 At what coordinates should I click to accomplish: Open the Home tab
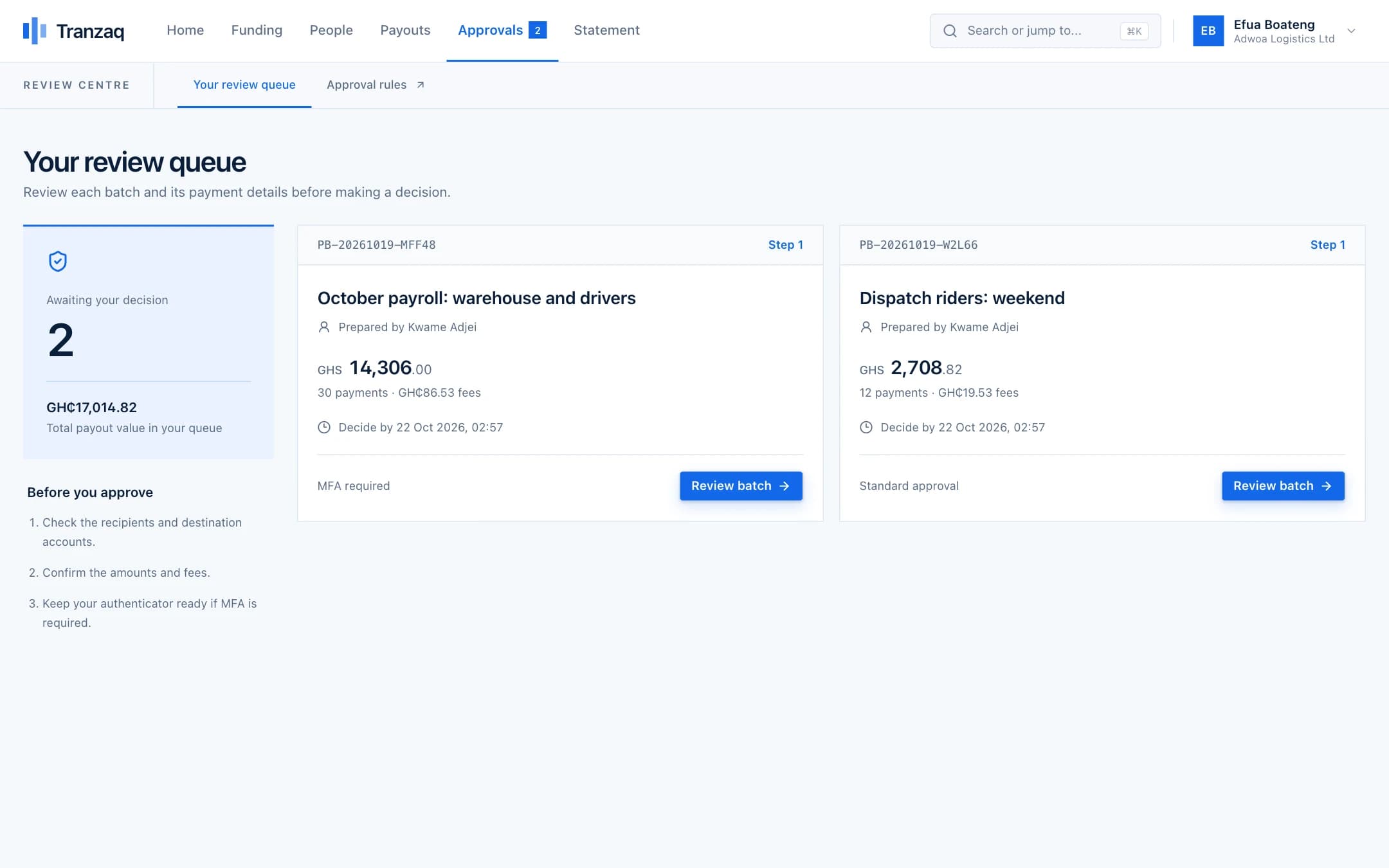click(x=185, y=30)
